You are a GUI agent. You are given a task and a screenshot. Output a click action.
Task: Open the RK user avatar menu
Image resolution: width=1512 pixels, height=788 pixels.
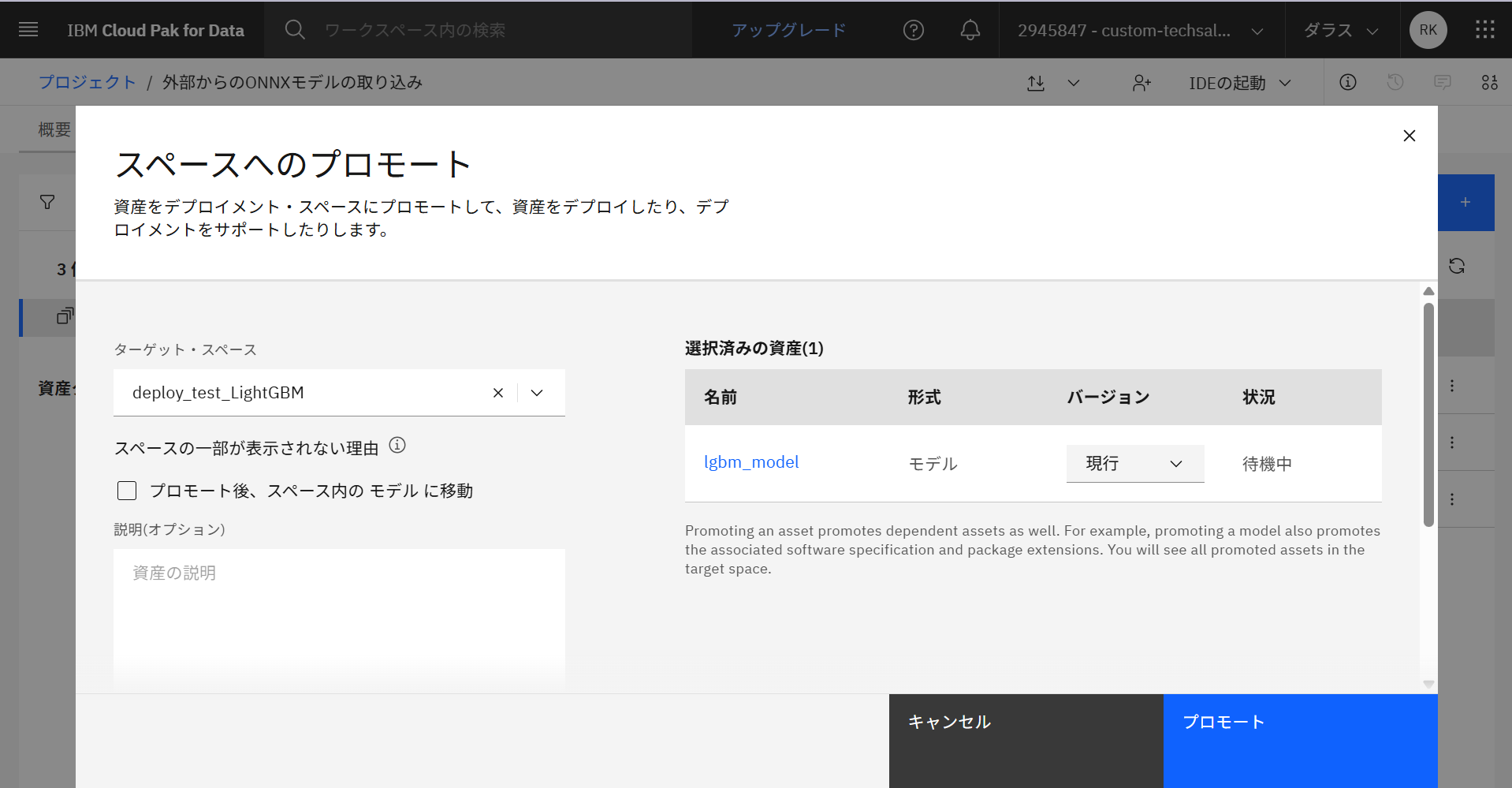point(1428,30)
